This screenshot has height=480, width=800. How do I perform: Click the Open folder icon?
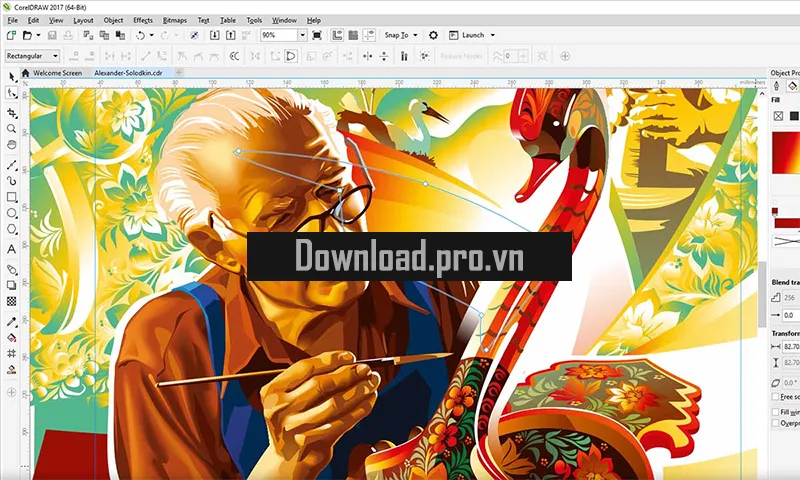[27, 35]
